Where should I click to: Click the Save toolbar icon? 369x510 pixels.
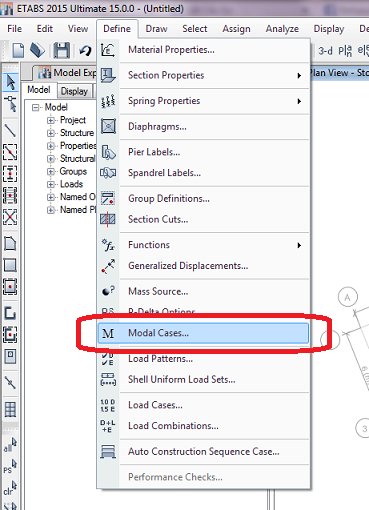(x=61, y=50)
